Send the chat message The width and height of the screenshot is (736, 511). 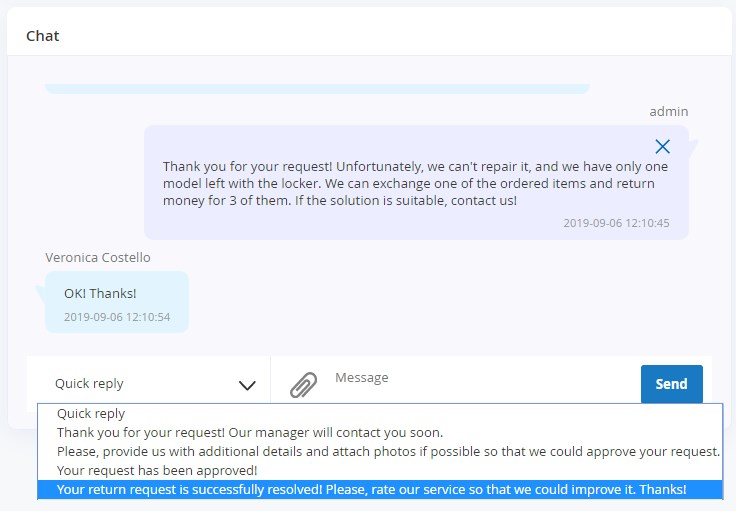(x=671, y=384)
